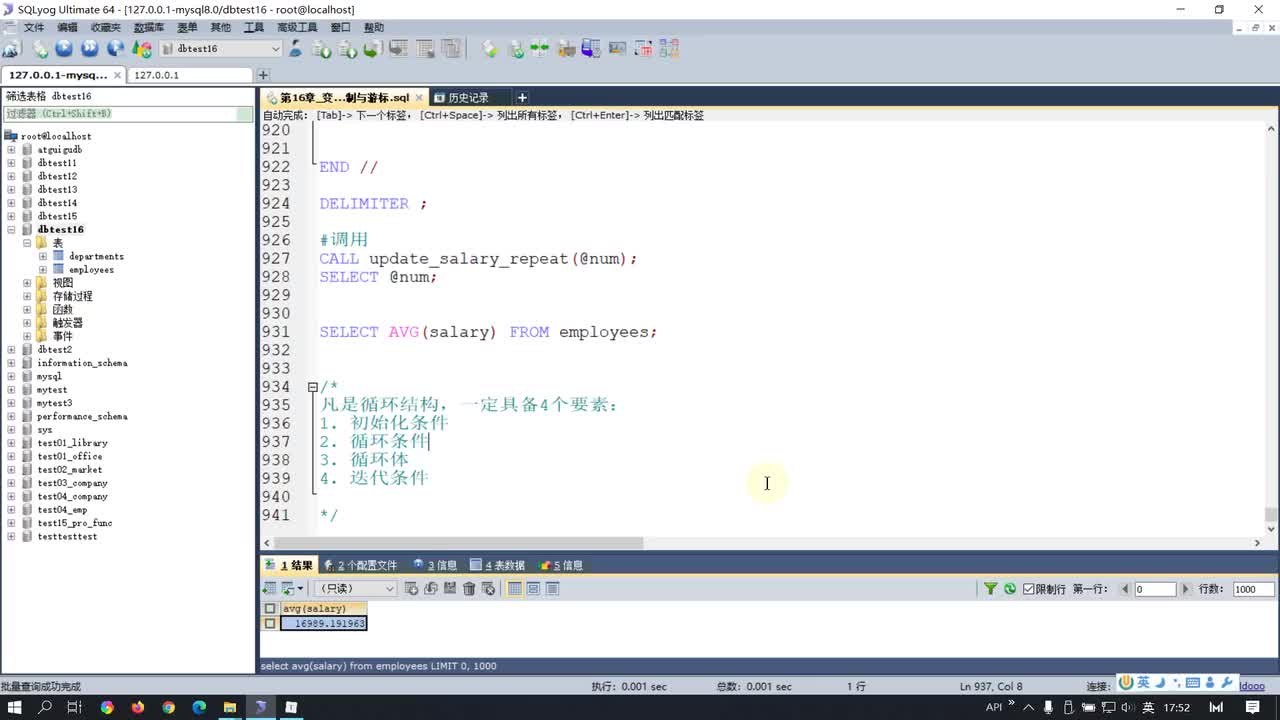Screen dimensions: 1280x720
Task: Select the 触发器 triggers folder
Action: tap(68, 323)
